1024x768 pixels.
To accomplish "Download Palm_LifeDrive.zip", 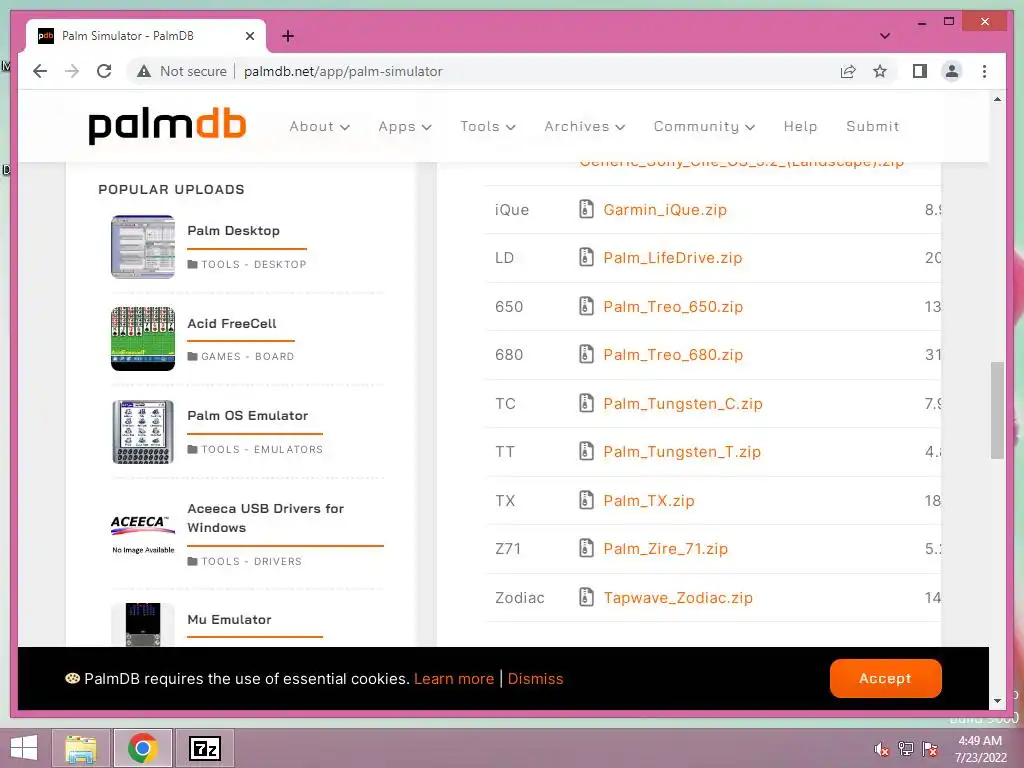I will tap(673, 258).
